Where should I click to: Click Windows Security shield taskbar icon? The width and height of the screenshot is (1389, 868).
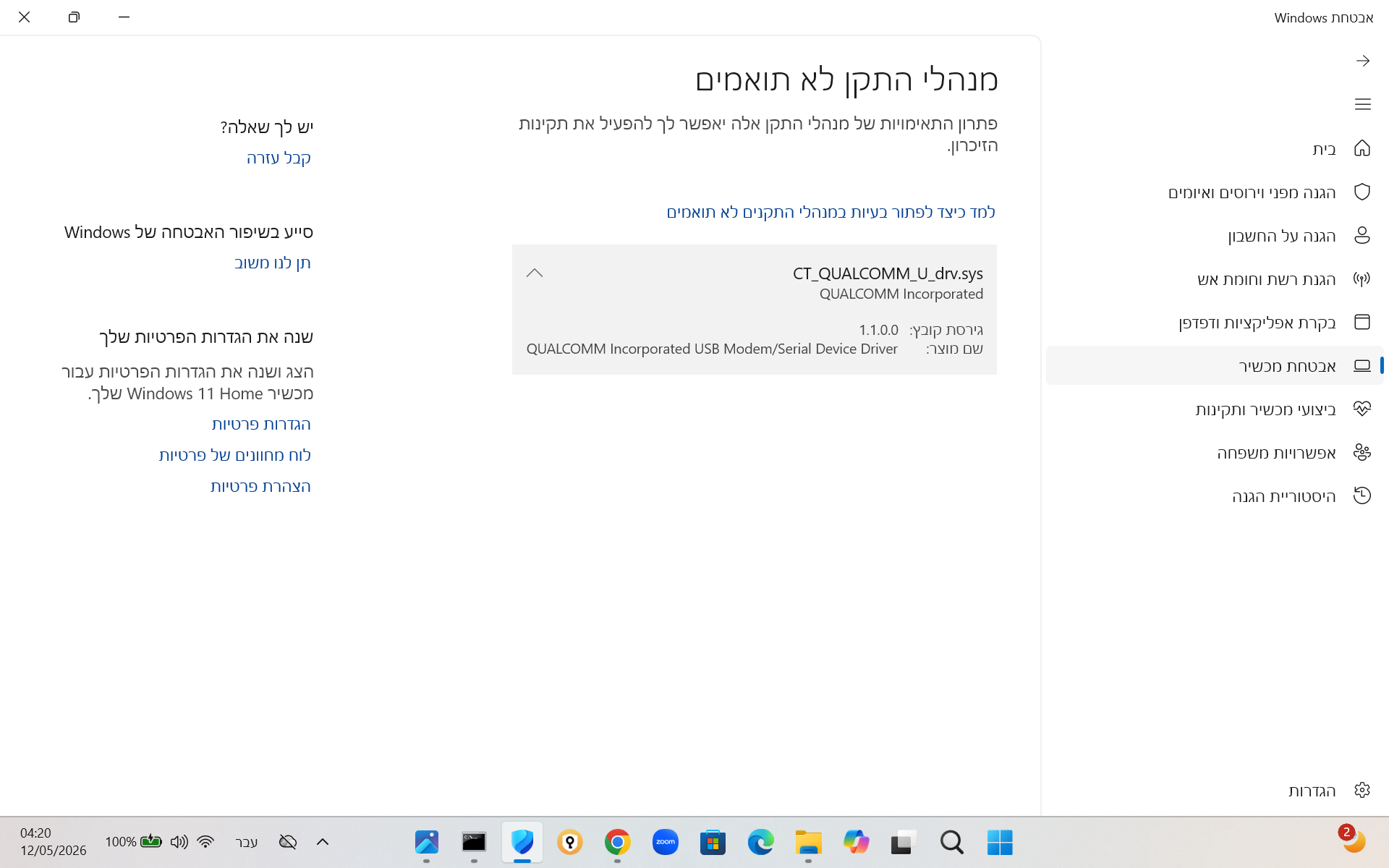pyautogui.click(x=522, y=842)
